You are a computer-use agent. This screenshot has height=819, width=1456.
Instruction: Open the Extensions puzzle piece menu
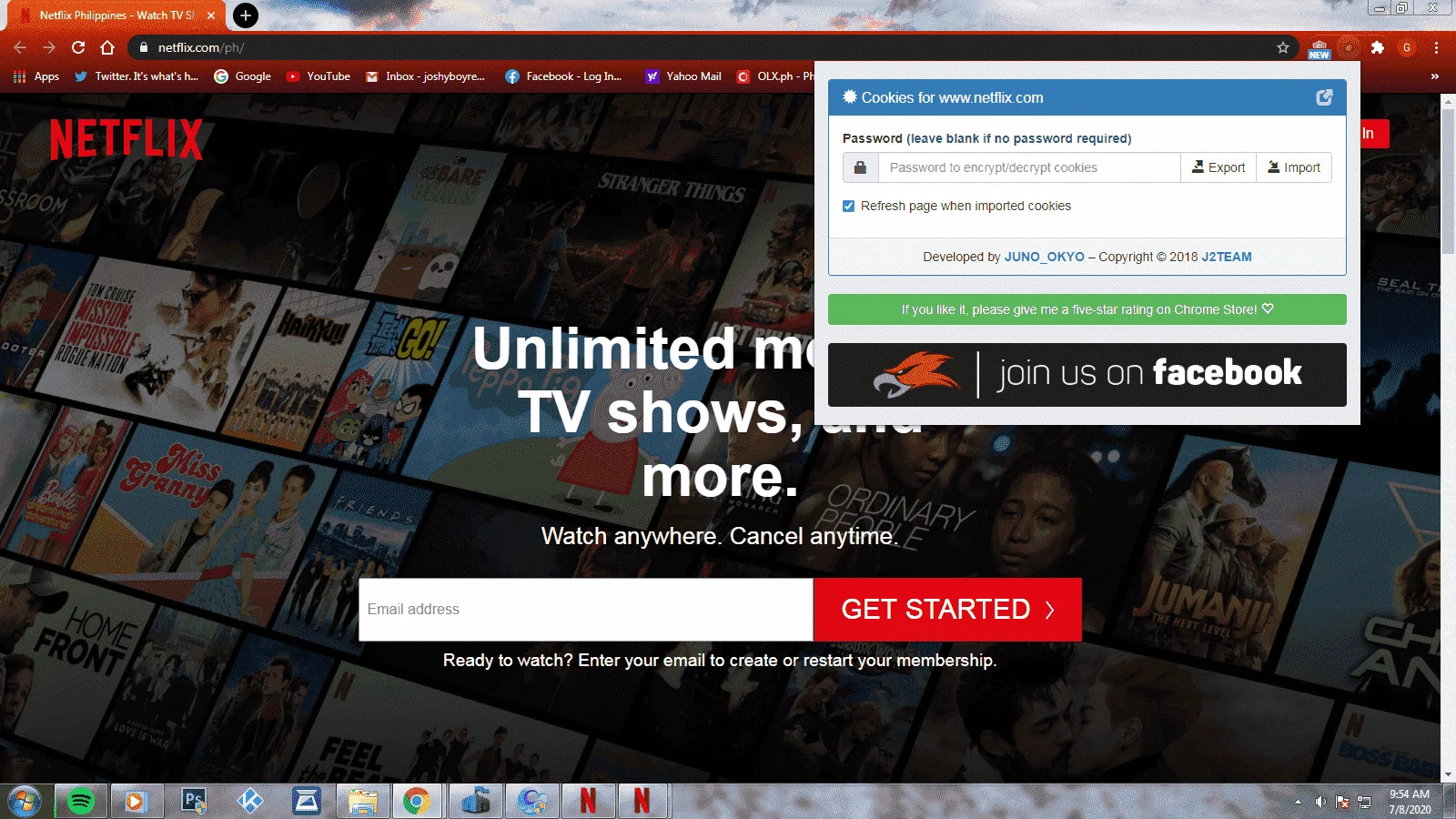tap(1378, 47)
